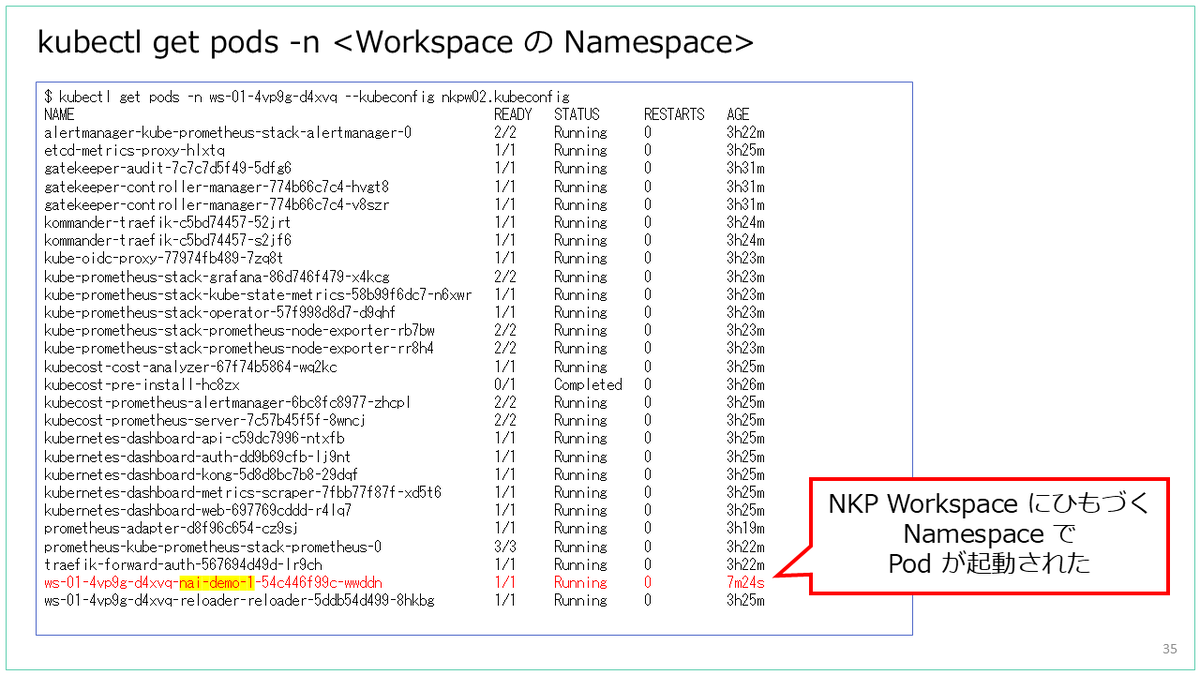Select the prometheus-adapter pod name

171,529
